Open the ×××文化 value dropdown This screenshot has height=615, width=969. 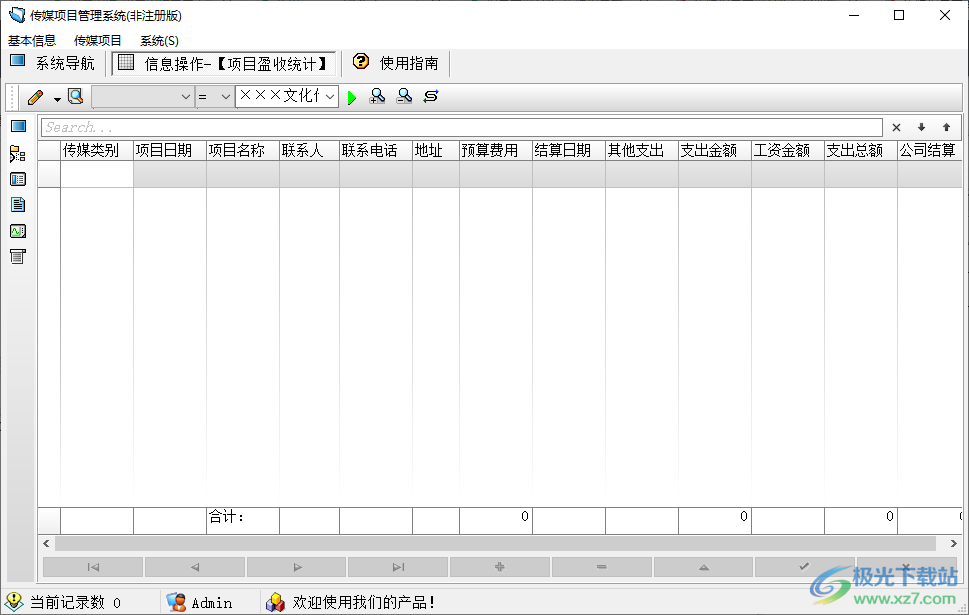tap(330, 97)
